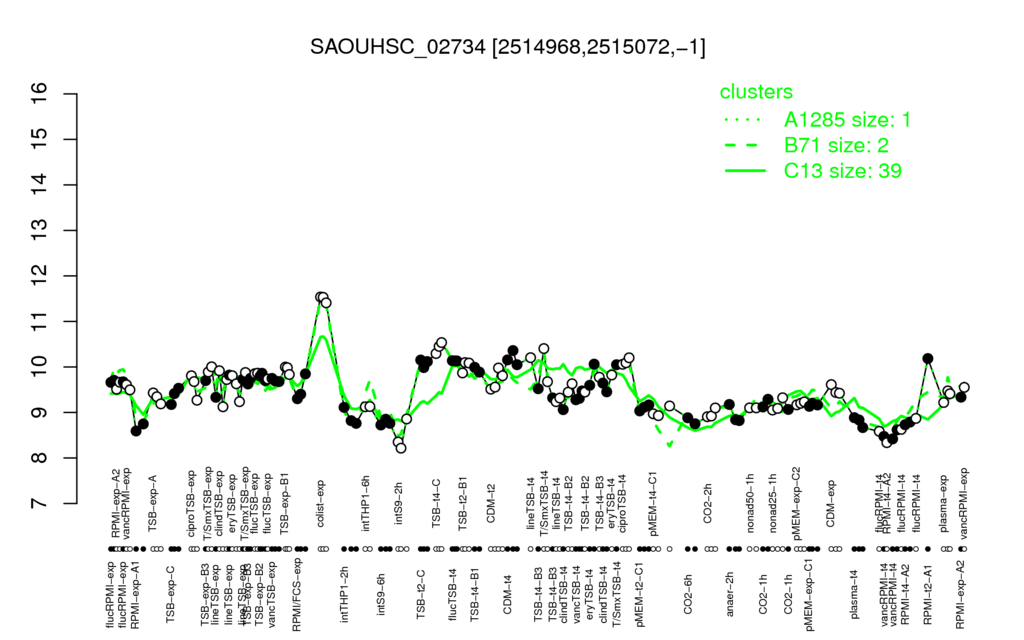Click the 'TSB-t2-B1' axis label
This screenshot has width=1024, height=640.
click(x=464, y=502)
